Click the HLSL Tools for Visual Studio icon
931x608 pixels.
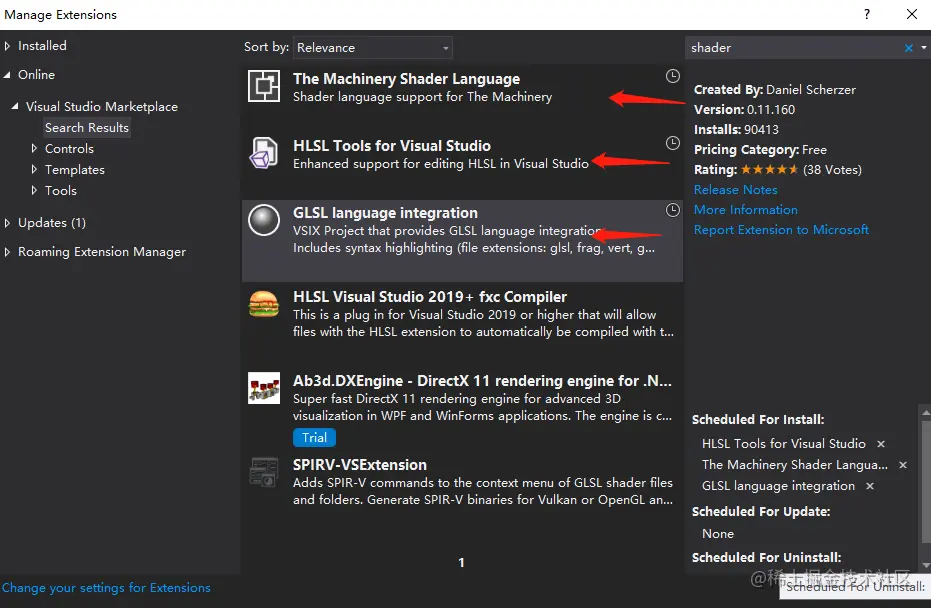click(264, 153)
